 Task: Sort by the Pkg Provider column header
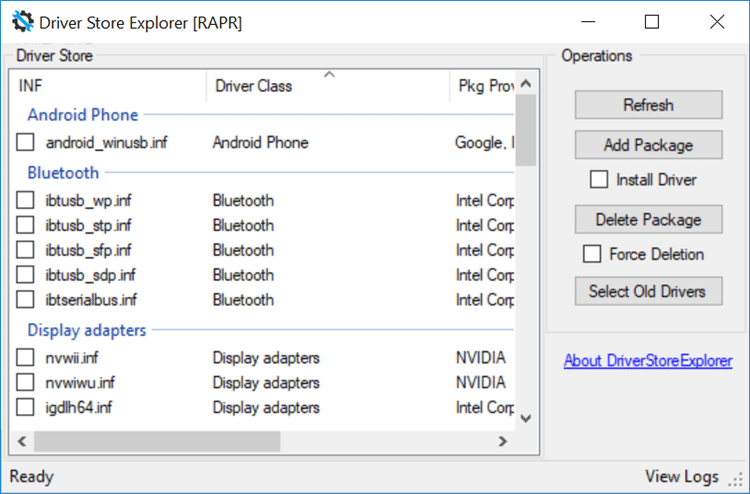pyautogui.click(x=482, y=86)
